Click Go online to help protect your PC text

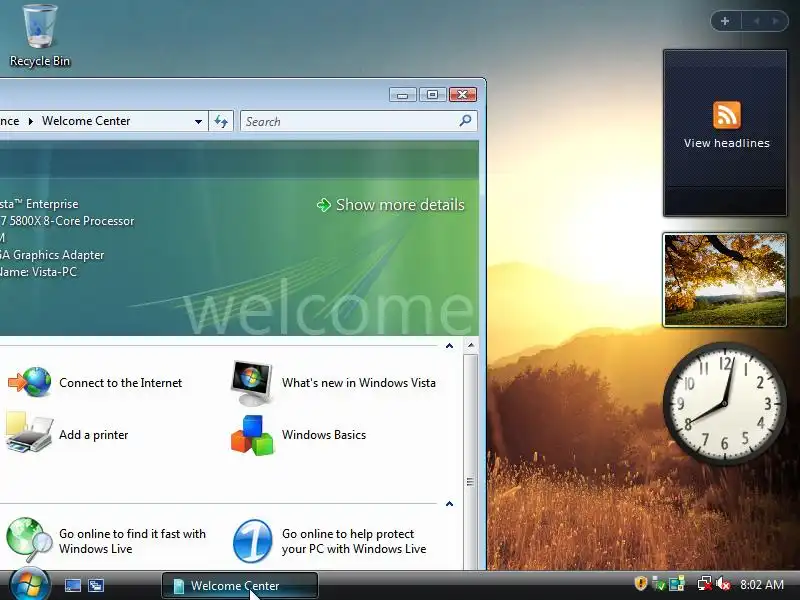click(x=354, y=541)
